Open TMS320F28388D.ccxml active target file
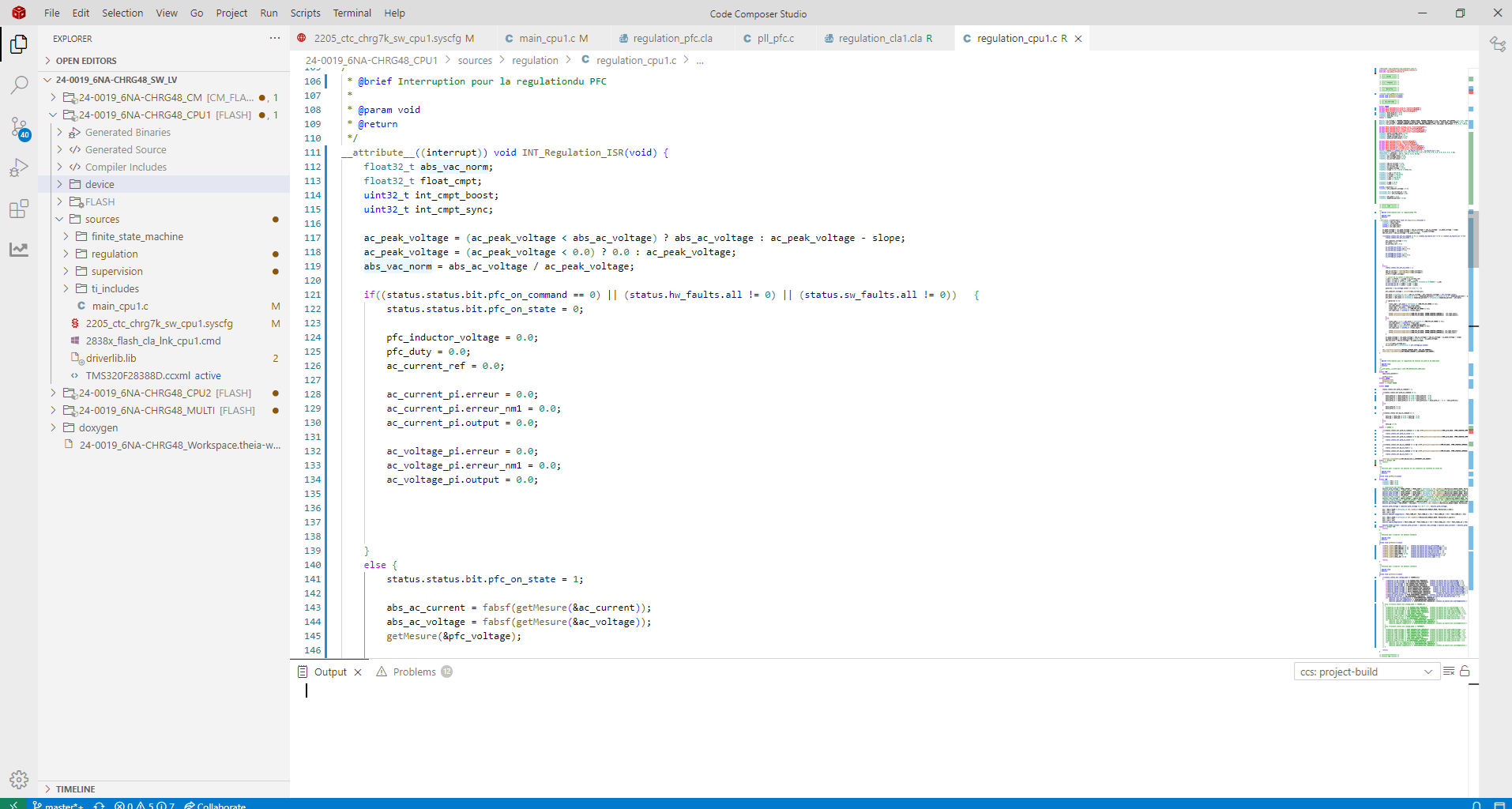This screenshot has width=1512, height=809. (164, 375)
